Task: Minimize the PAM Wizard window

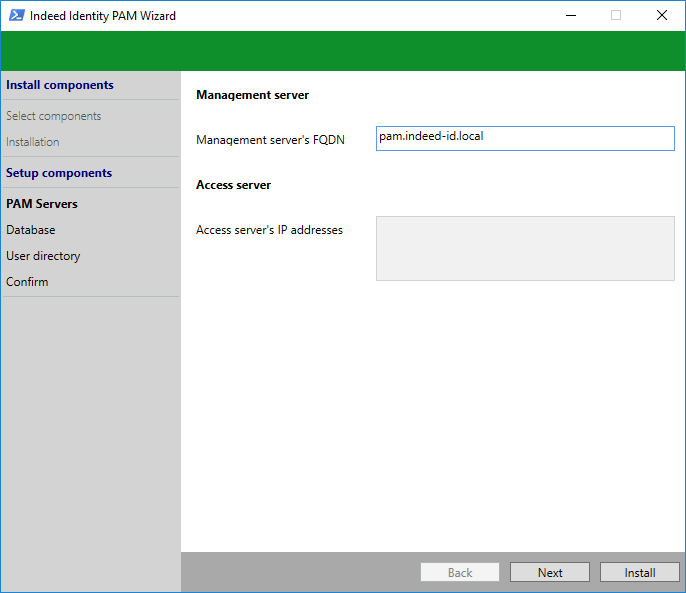Action: tap(570, 15)
